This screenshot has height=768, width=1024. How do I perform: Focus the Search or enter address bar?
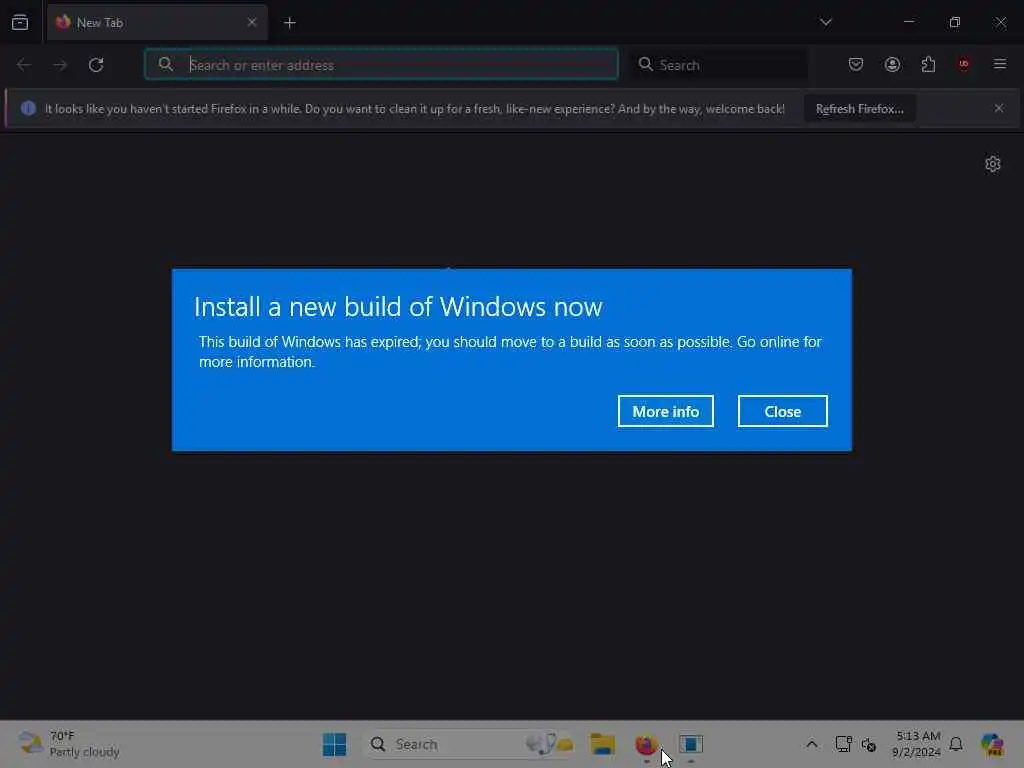coord(381,64)
